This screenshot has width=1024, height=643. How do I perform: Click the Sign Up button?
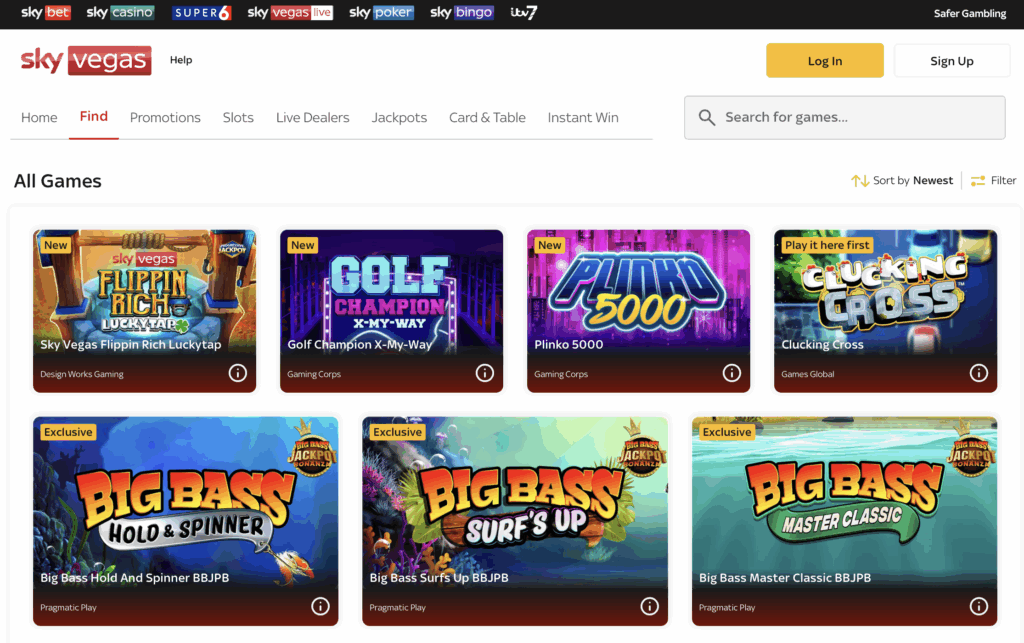pos(951,61)
